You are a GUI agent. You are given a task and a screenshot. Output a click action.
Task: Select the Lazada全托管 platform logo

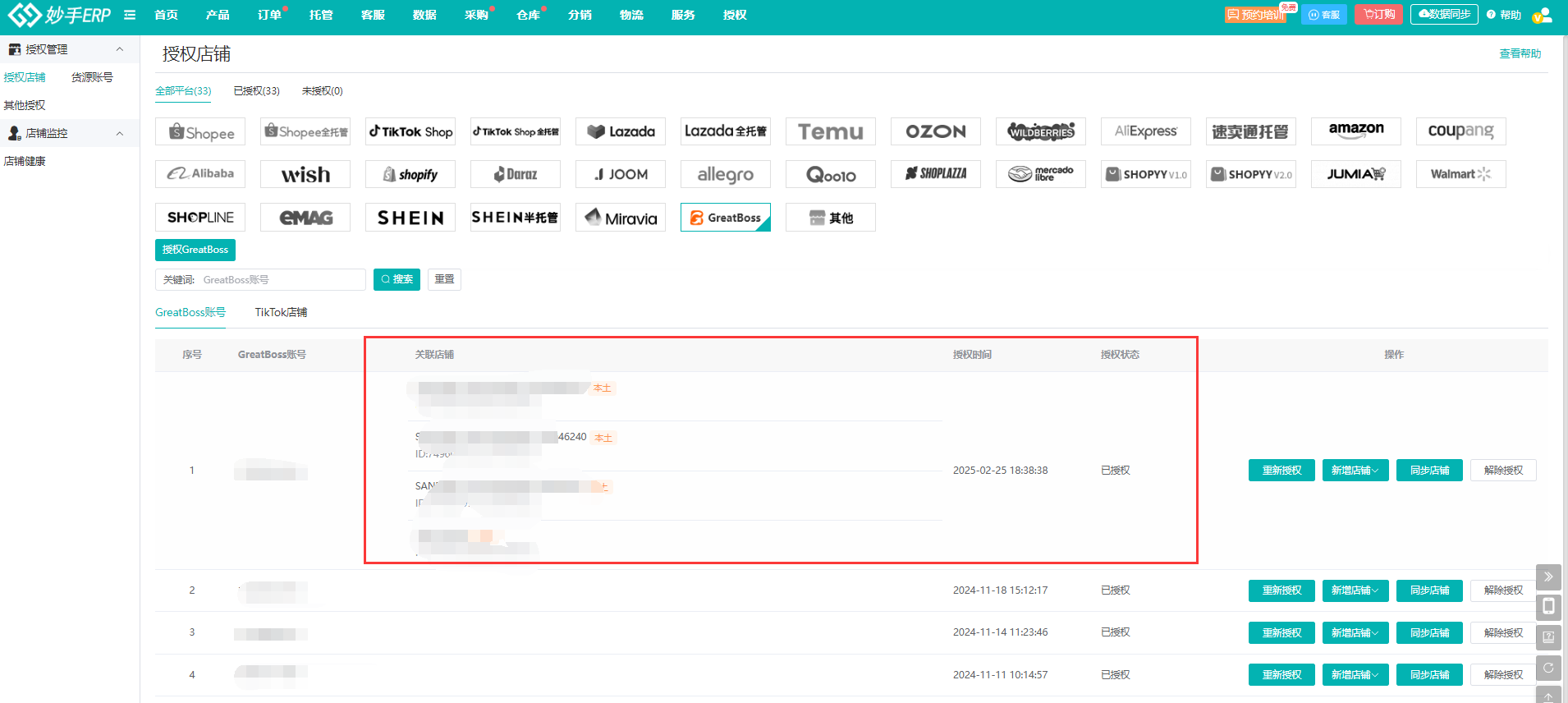coord(726,131)
